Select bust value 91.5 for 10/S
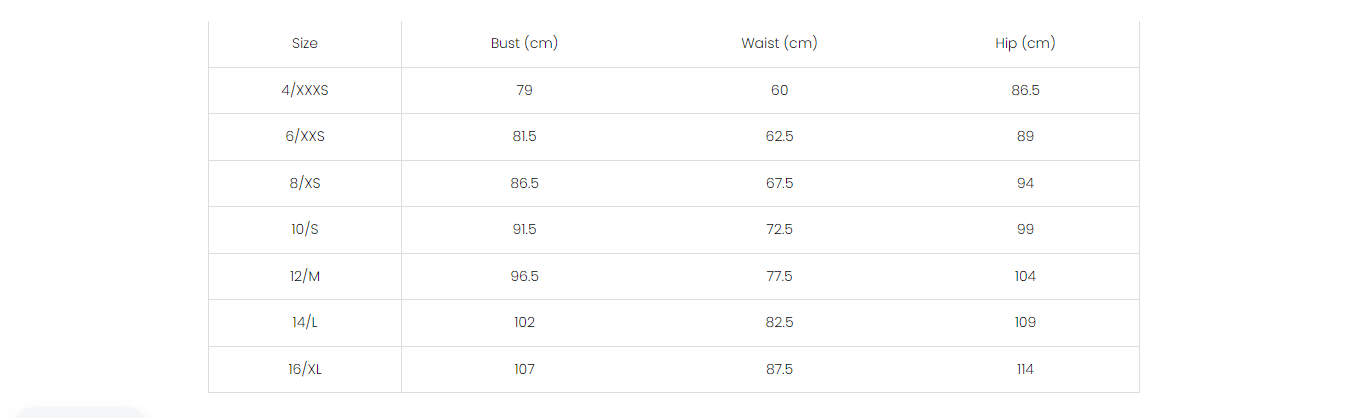This screenshot has width=1346, height=418. point(524,229)
